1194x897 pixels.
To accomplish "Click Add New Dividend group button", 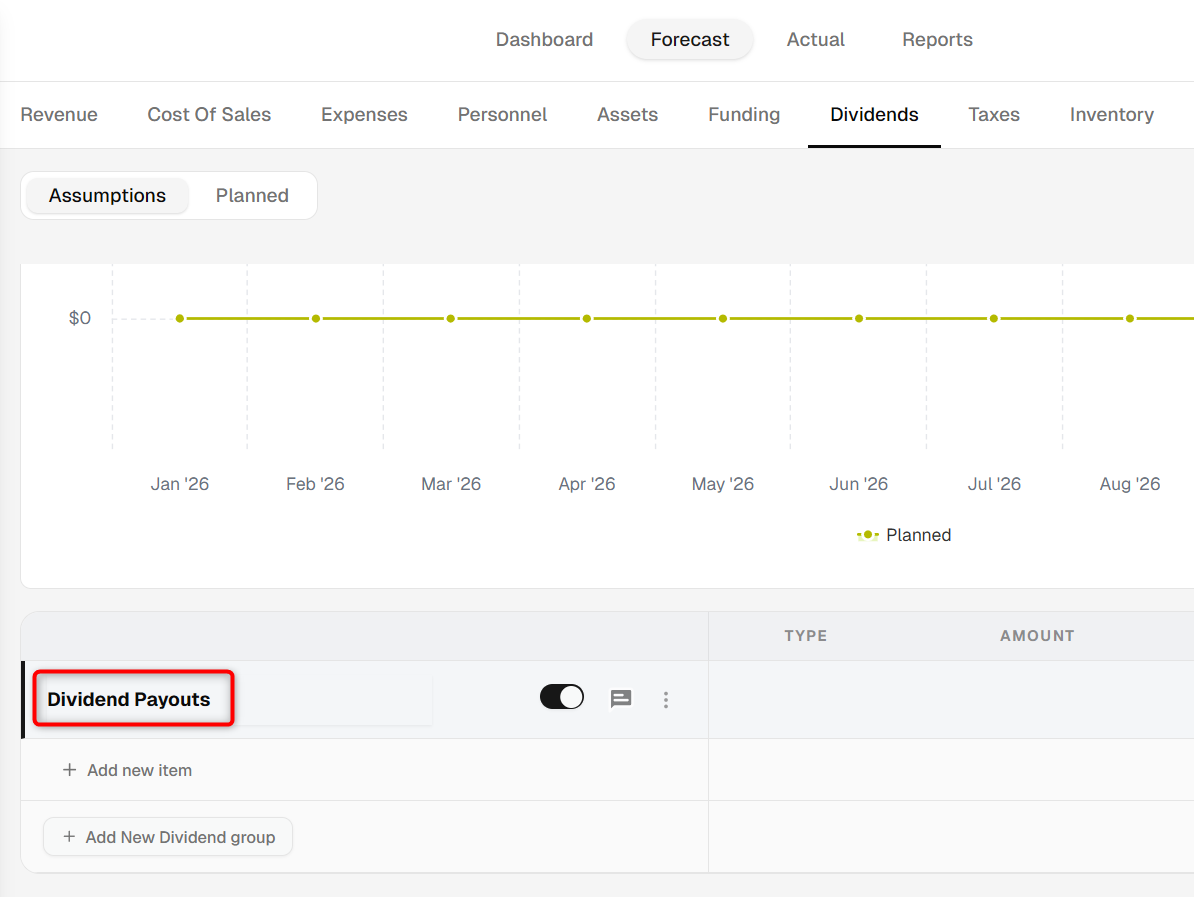I will point(168,837).
